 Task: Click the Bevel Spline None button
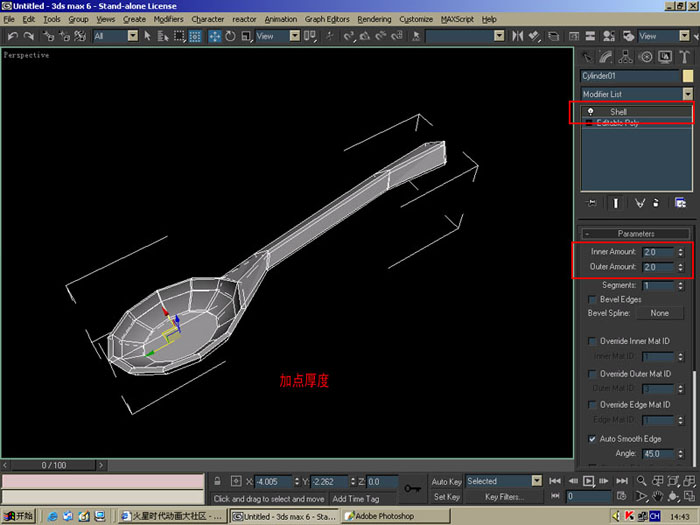pos(659,313)
